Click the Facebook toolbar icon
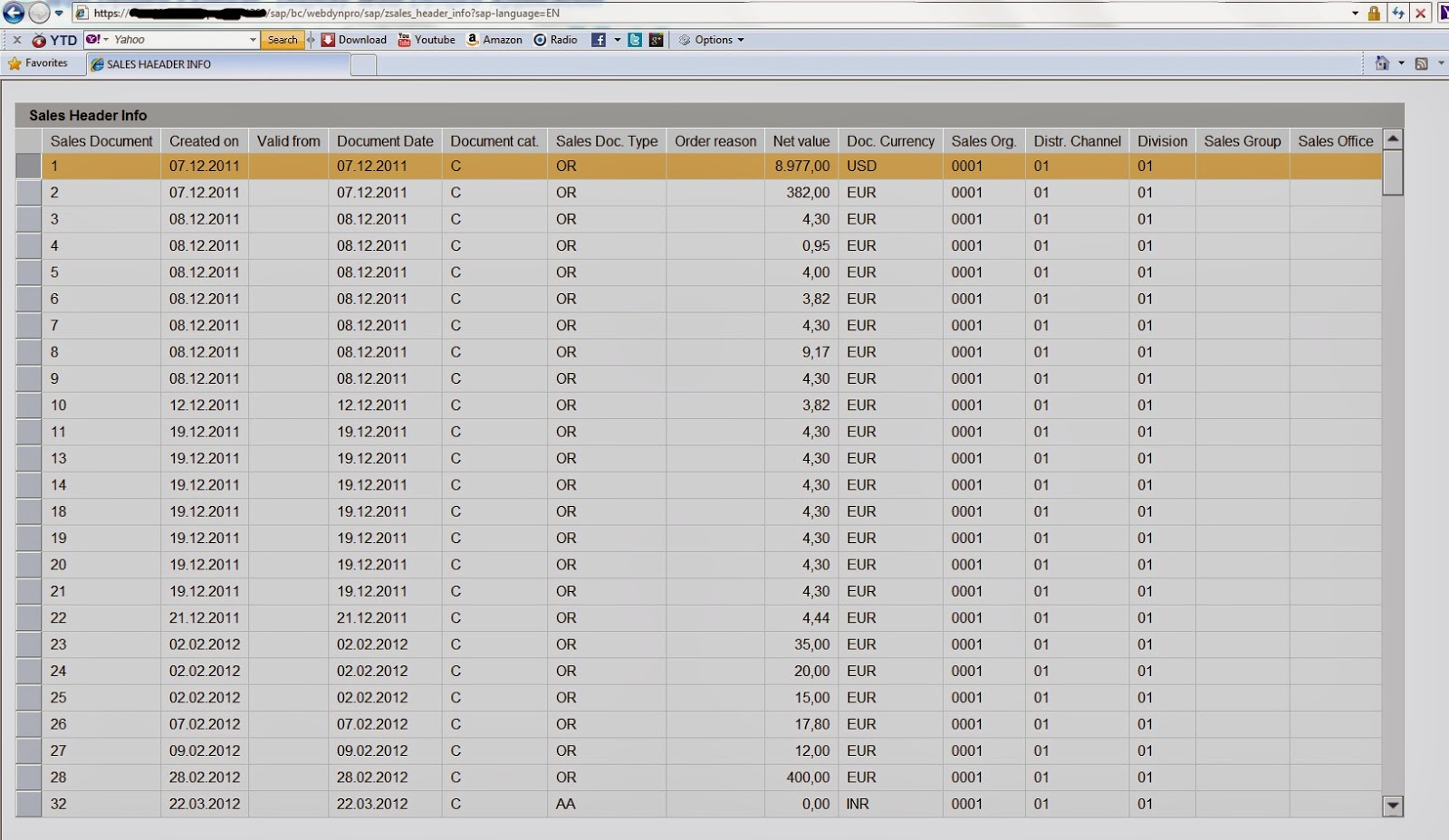Screen dimensions: 1449x840 pos(599,40)
